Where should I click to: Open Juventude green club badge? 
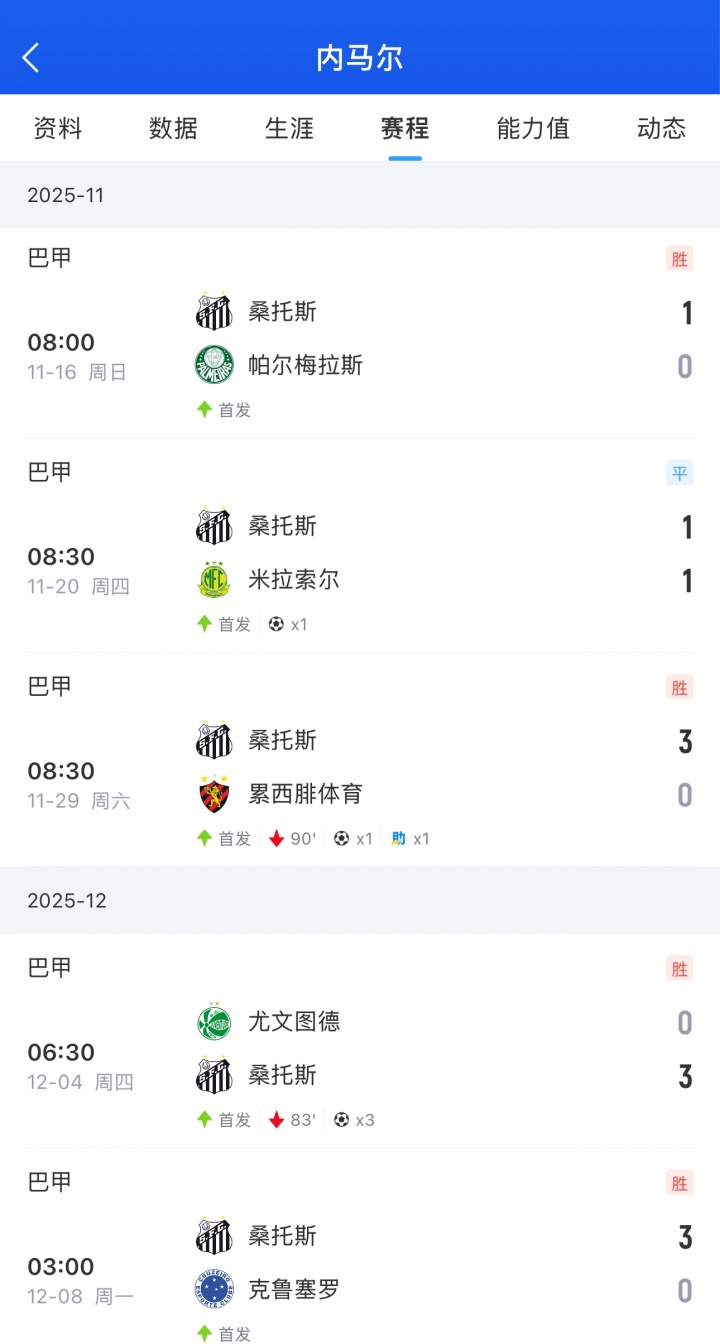coord(214,1021)
